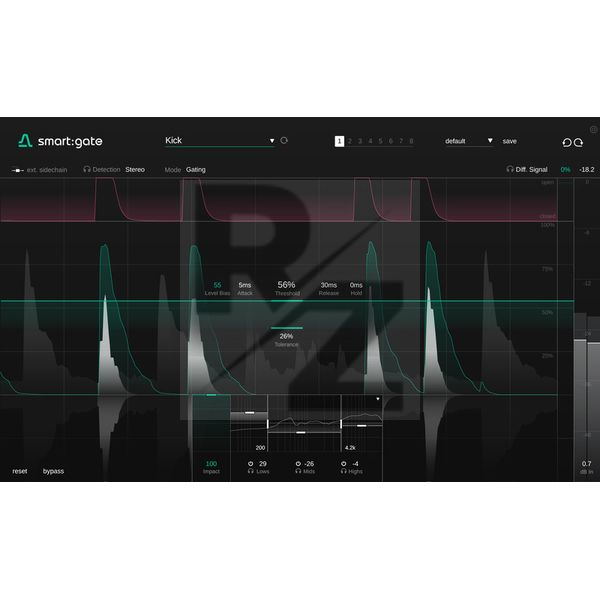This screenshot has width=600, height=600.
Task: Click the 56% Threshold value
Action: pyautogui.click(x=286, y=285)
